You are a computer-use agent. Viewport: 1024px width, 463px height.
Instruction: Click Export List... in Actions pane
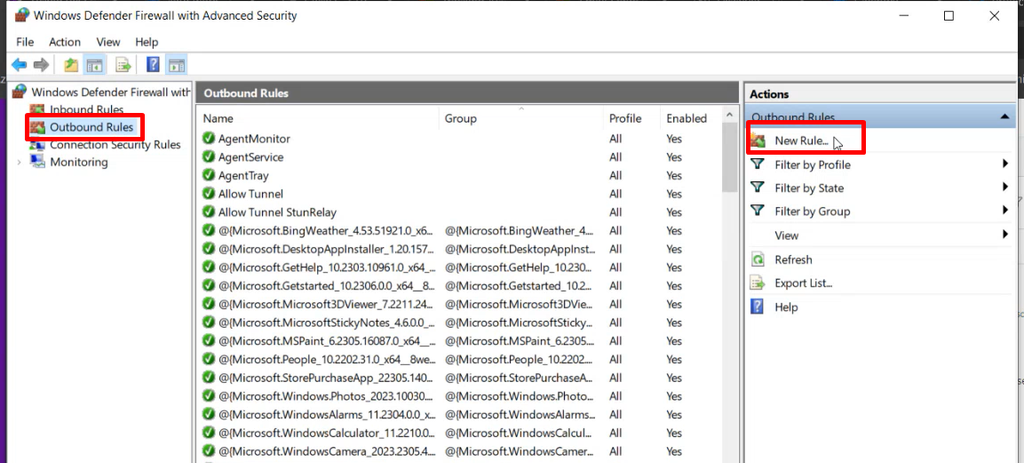(803, 283)
